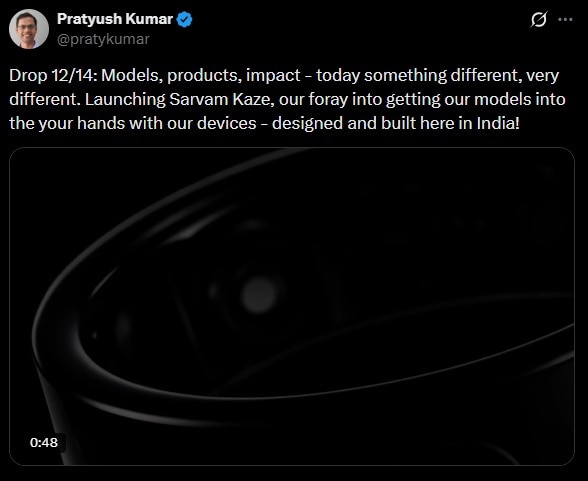This screenshot has width=588, height=481.
Task: Visit the Pratyush Kumar display name link
Action: click(x=115, y=19)
